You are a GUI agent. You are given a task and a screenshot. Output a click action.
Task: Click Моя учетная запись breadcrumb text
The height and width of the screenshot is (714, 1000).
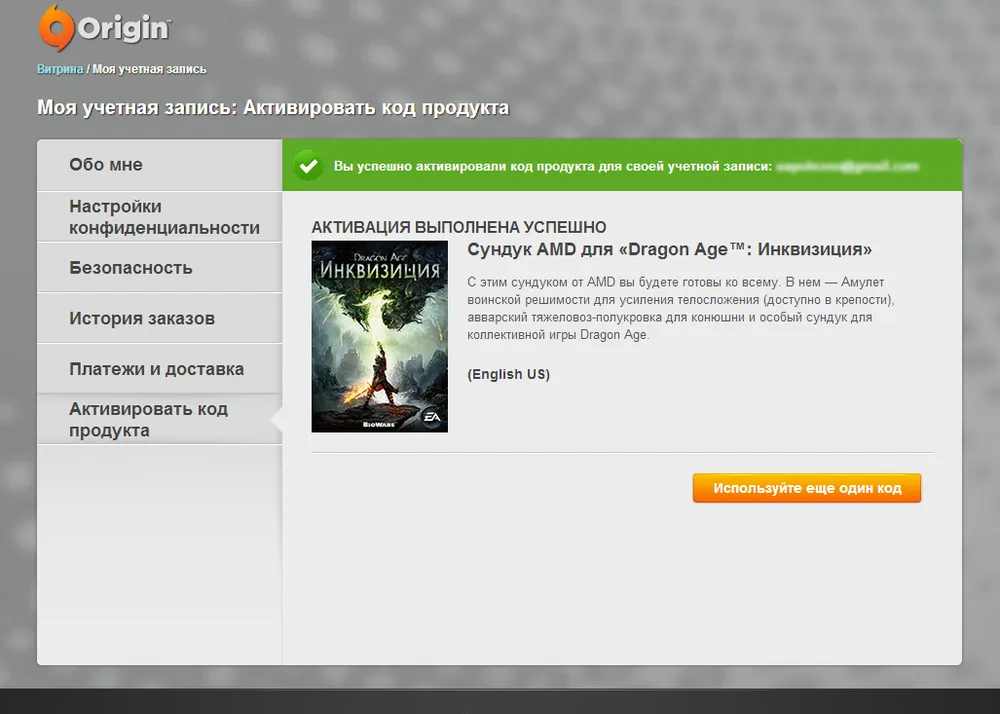pos(149,69)
